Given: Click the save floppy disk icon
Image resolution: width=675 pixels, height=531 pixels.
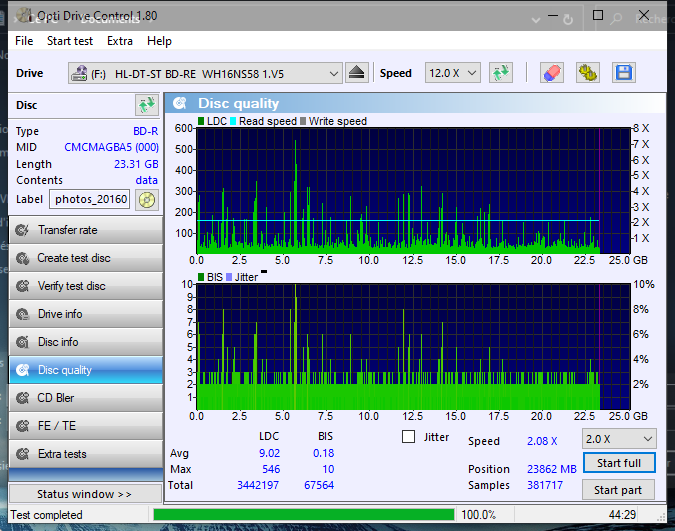Looking at the screenshot, I should pos(624,73).
